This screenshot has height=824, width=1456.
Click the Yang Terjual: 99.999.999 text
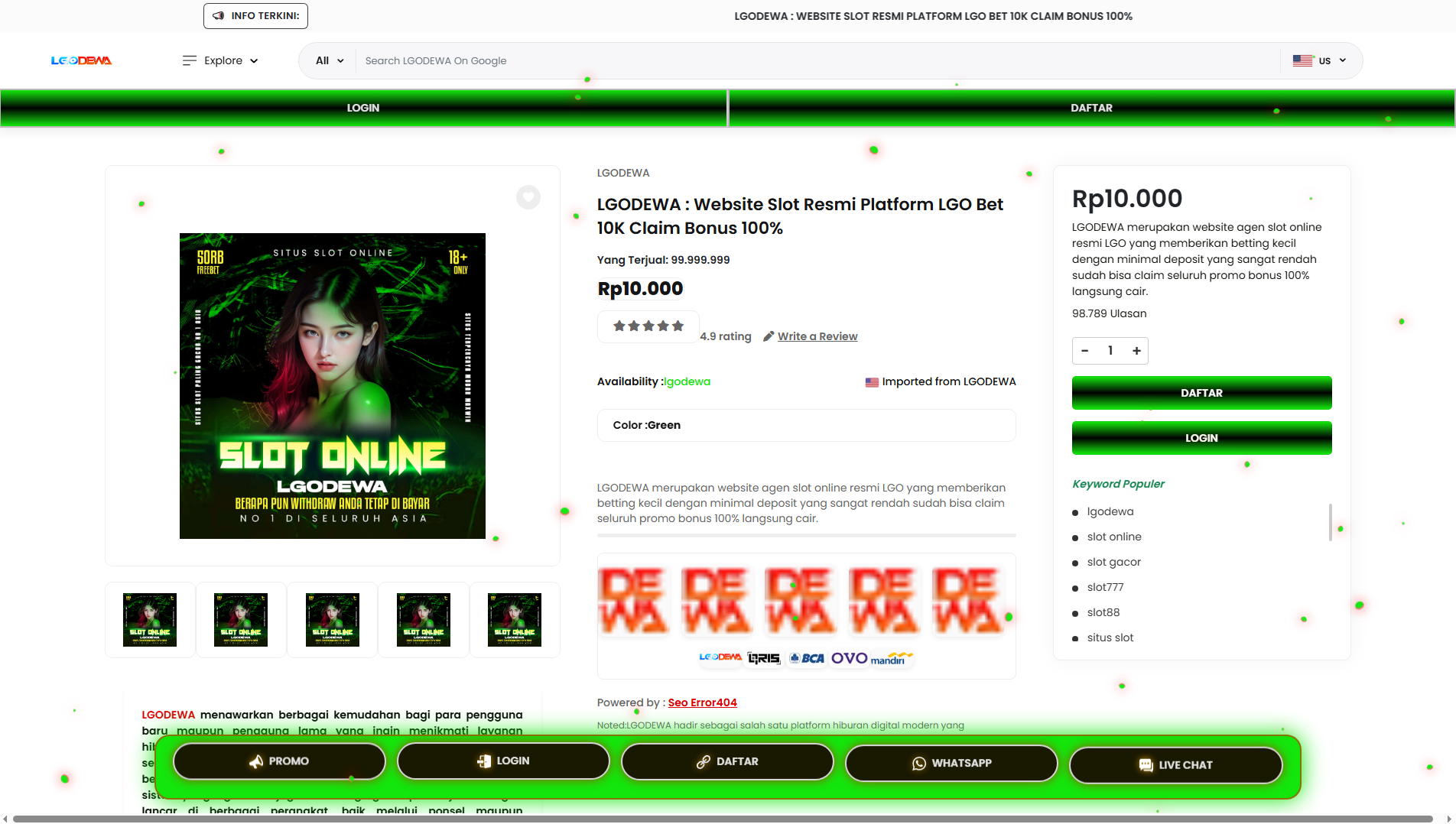[664, 260]
